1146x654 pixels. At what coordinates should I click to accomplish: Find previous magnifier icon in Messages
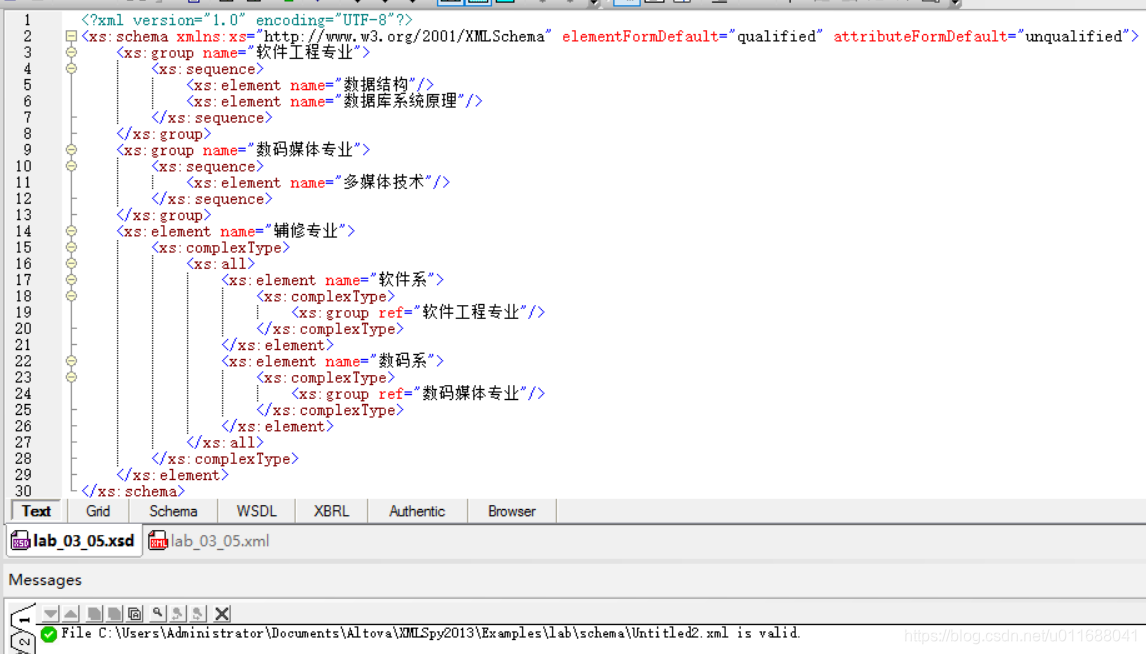point(177,614)
